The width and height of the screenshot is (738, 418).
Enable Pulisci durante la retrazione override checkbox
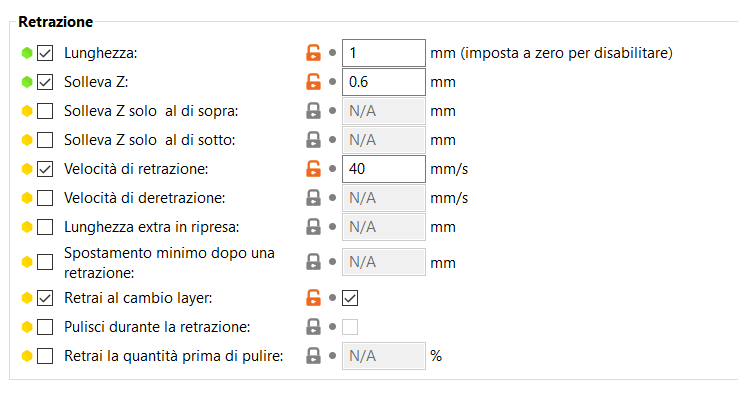[x=45, y=327]
